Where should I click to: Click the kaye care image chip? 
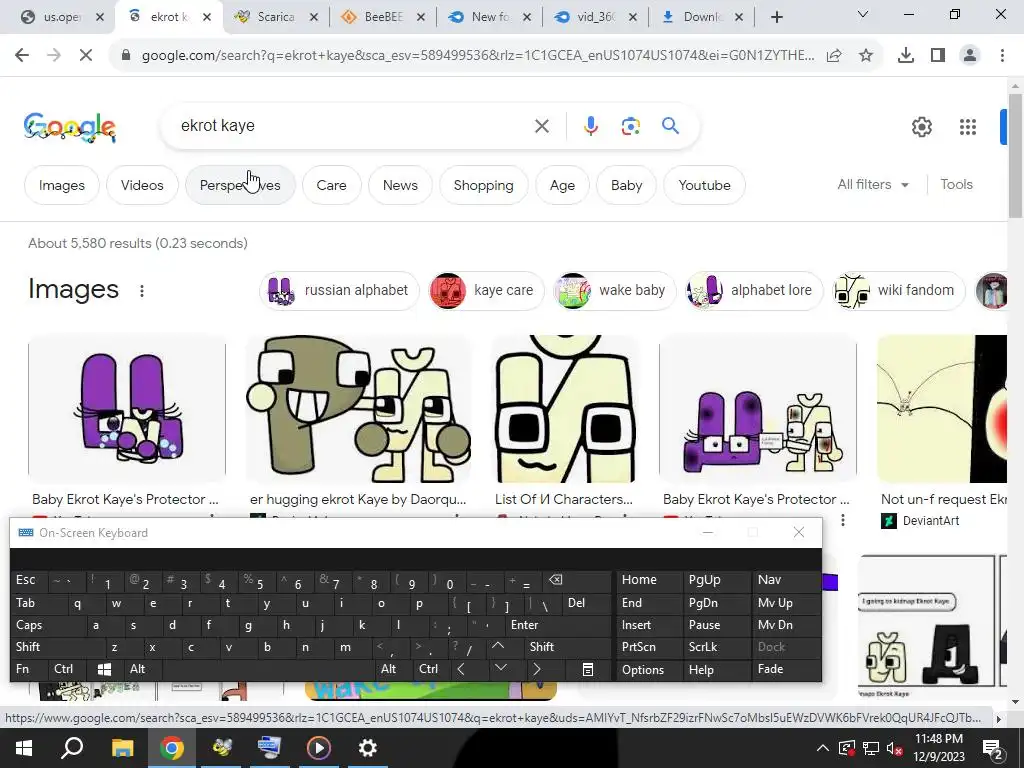487,291
